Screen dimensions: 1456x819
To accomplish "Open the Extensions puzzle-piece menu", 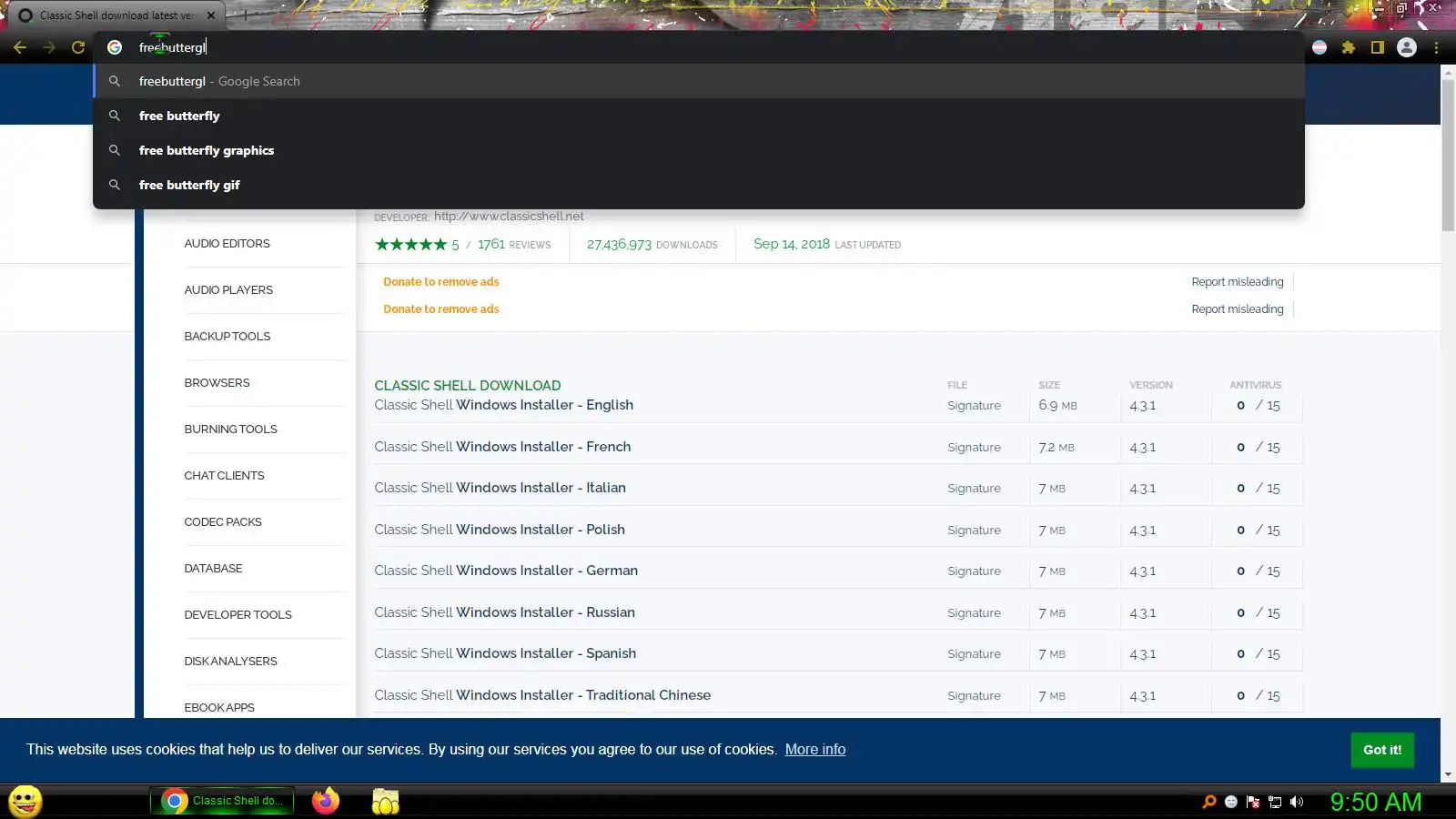I will click(x=1349, y=47).
